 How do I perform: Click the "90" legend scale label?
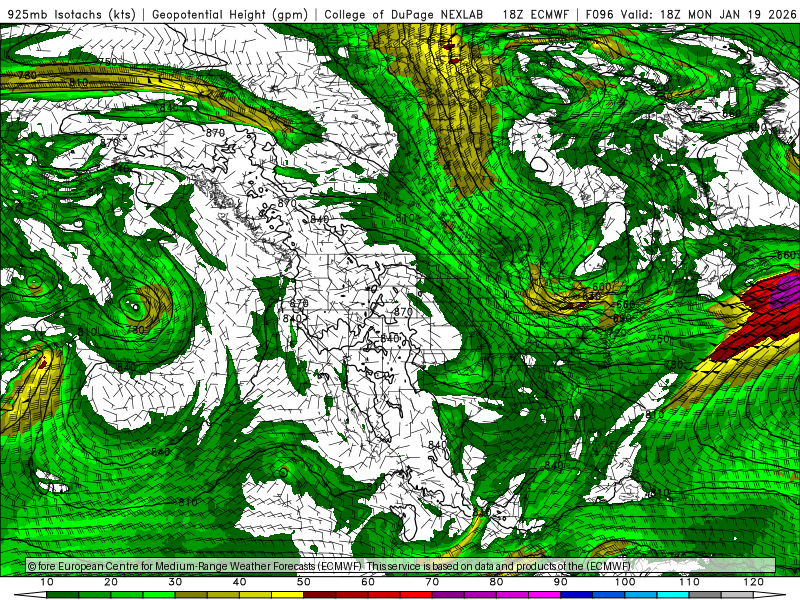[561, 582]
